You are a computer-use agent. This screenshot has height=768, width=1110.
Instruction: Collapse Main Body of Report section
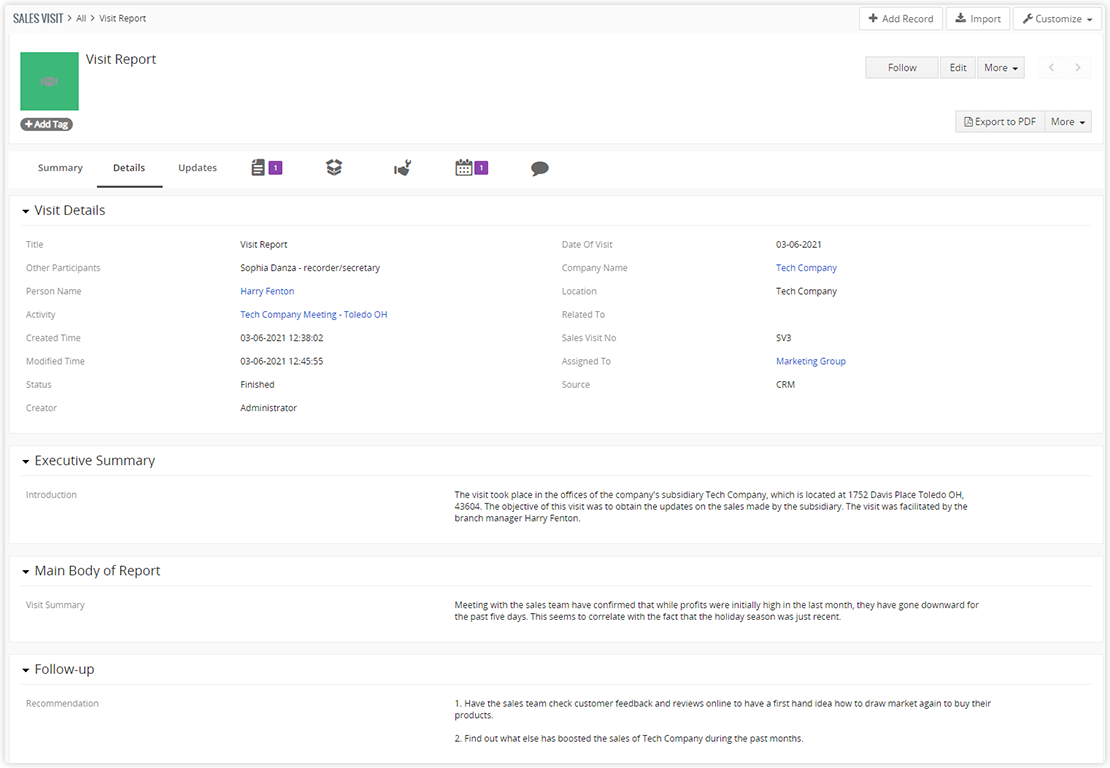tap(25, 571)
